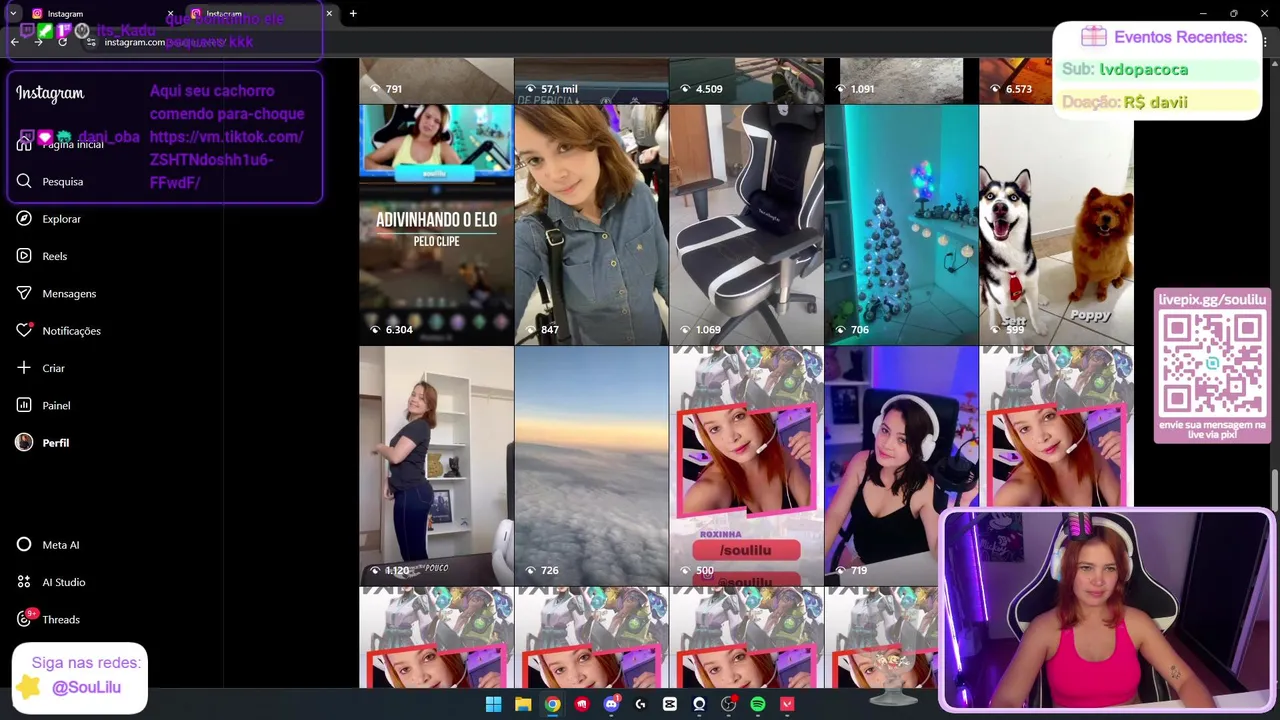The height and width of the screenshot is (720, 1280).
Task: Open the Reels icon in sidebar
Action: (x=24, y=256)
